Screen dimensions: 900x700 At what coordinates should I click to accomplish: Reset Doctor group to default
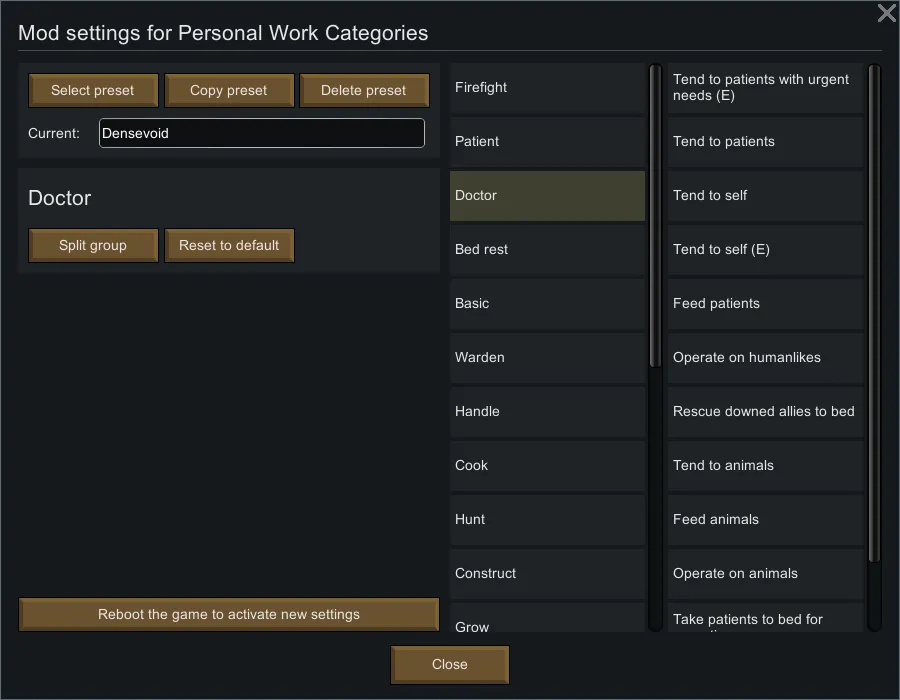[229, 245]
